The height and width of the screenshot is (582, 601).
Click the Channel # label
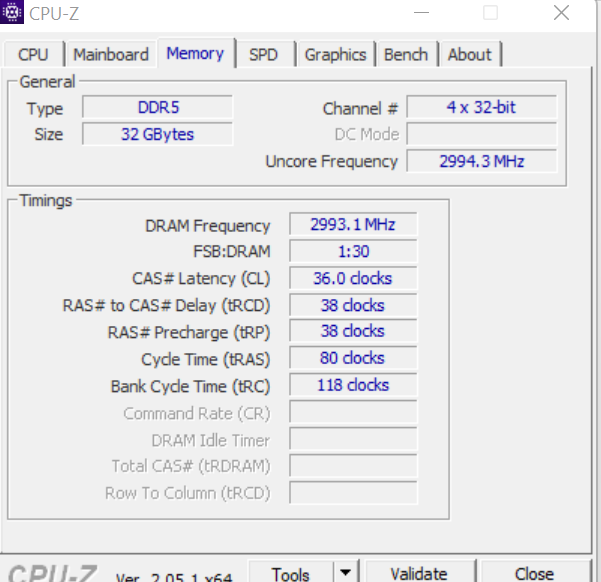(x=360, y=109)
